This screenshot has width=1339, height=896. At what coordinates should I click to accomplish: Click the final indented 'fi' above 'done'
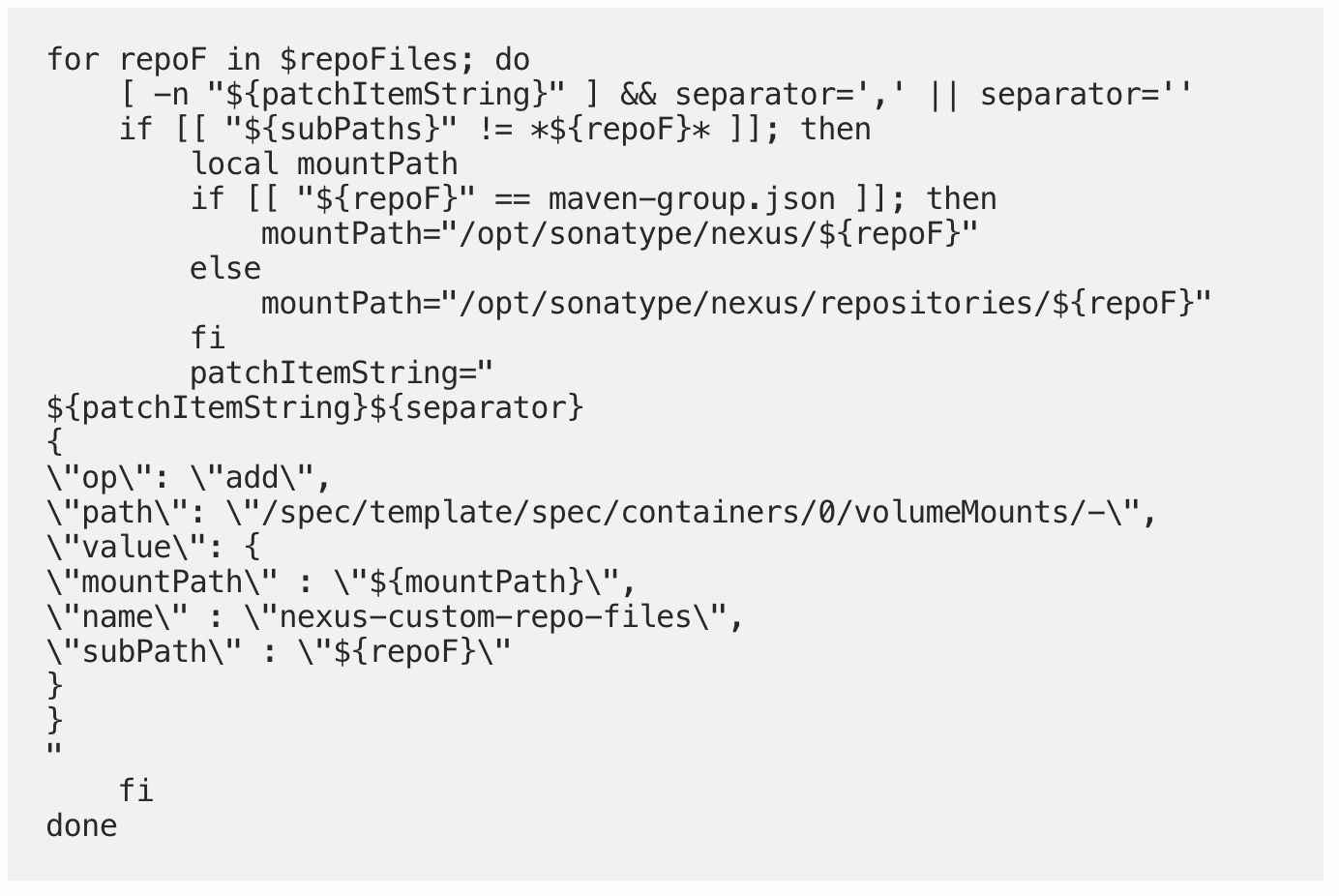click(x=135, y=791)
